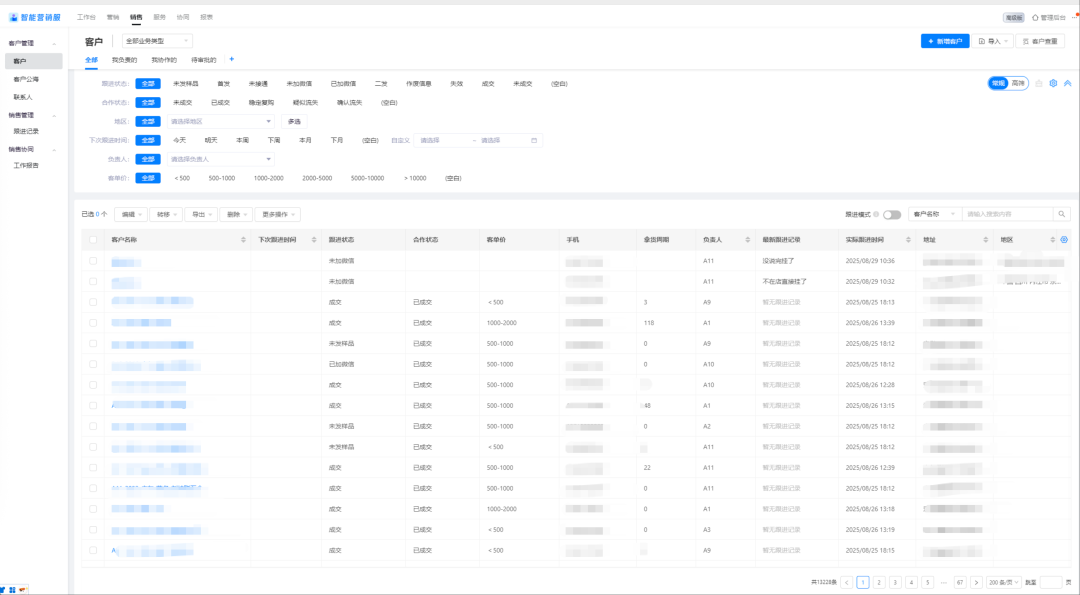Filter 跟进状态 by 未发样品
This screenshot has width=1080, height=595.
pyautogui.click(x=185, y=83)
